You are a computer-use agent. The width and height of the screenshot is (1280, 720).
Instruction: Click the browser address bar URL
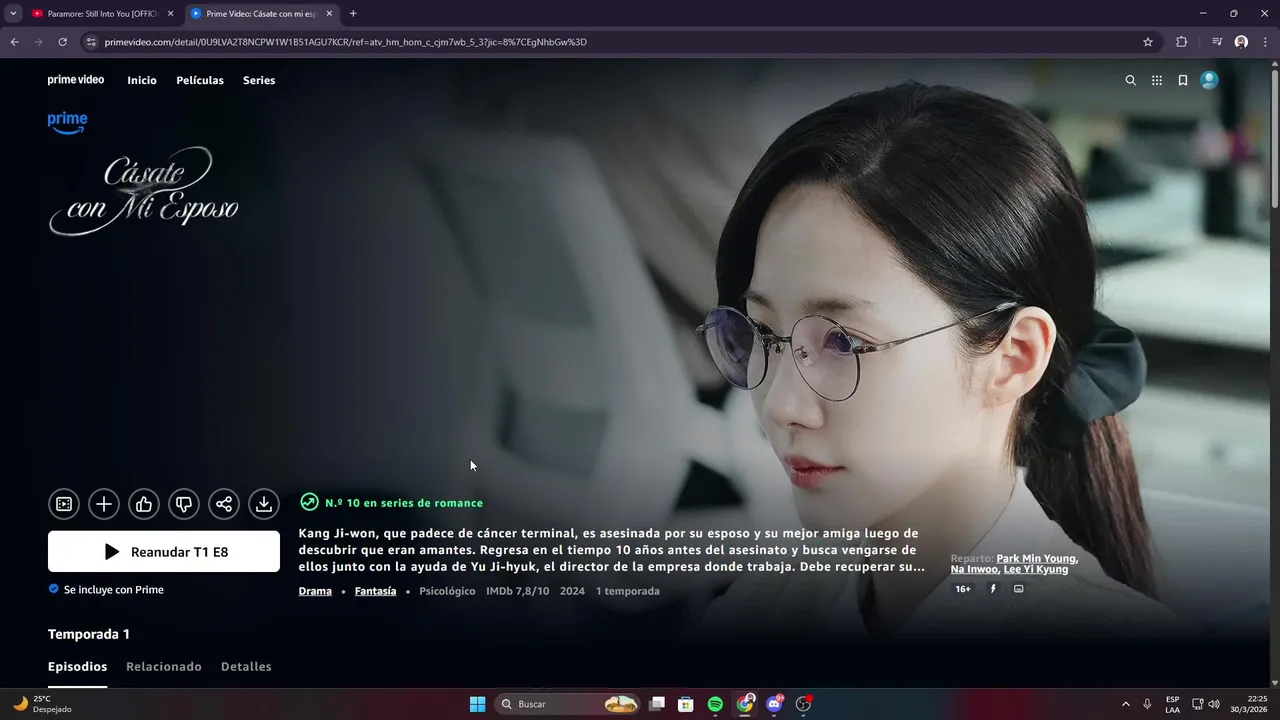click(345, 42)
